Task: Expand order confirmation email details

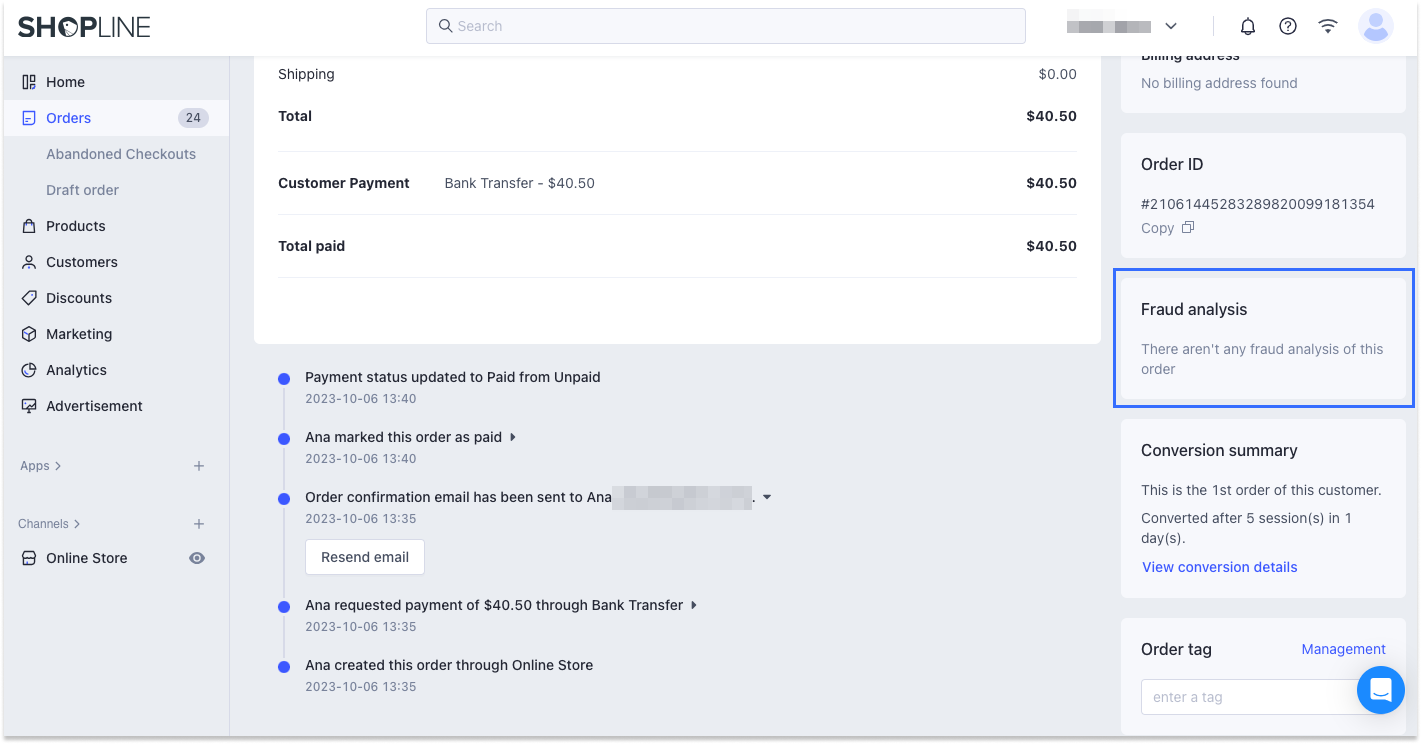Action: coord(767,497)
